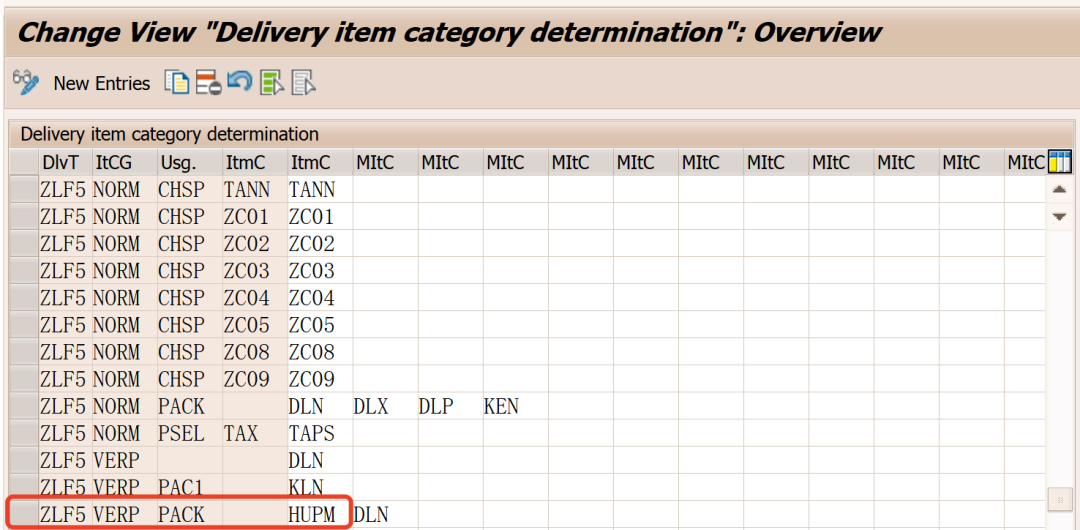Click the Deselect All icon
The height and width of the screenshot is (530, 1080).
click(304, 83)
